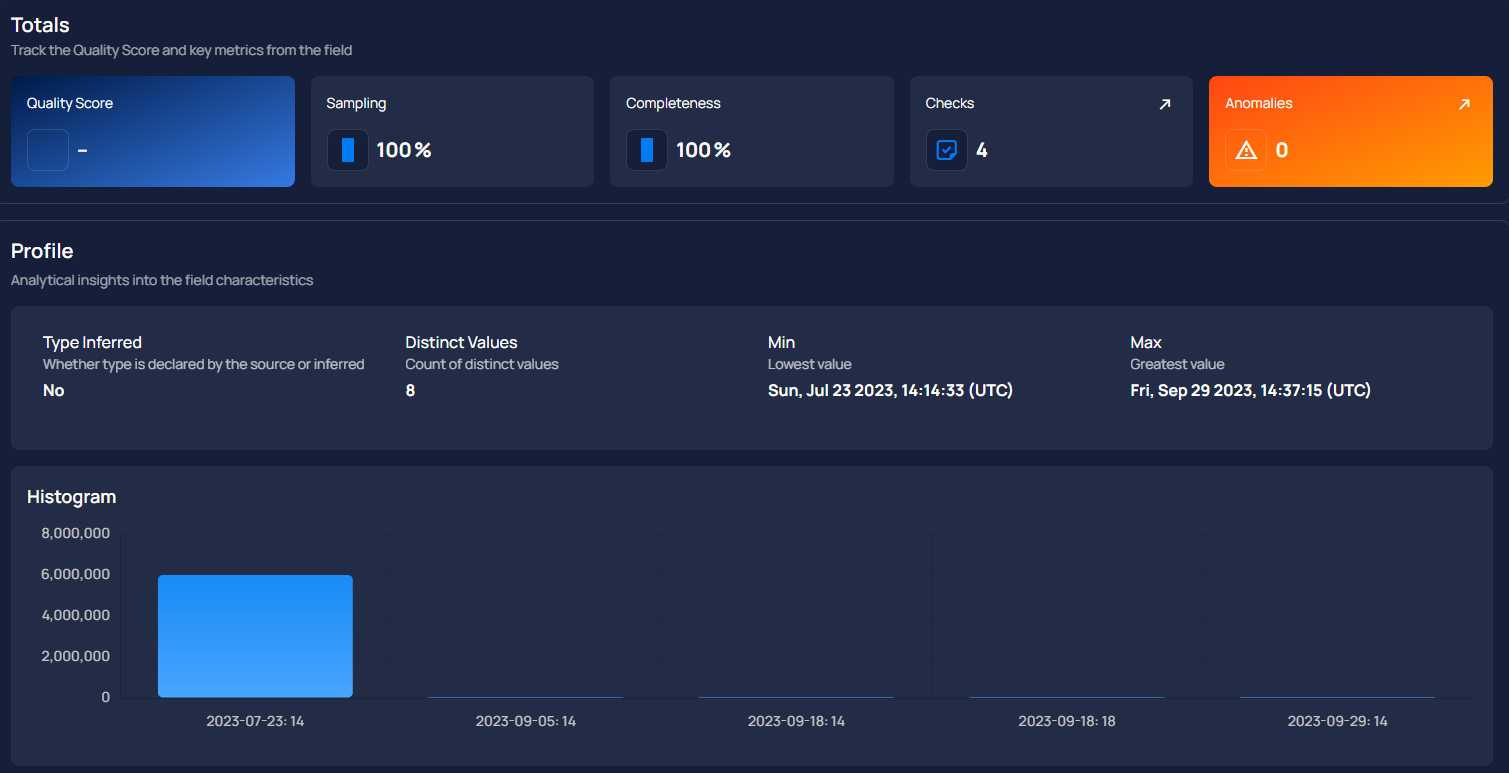
Task: Click the 6,000,000 y-axis label
Action: (76, 574)
